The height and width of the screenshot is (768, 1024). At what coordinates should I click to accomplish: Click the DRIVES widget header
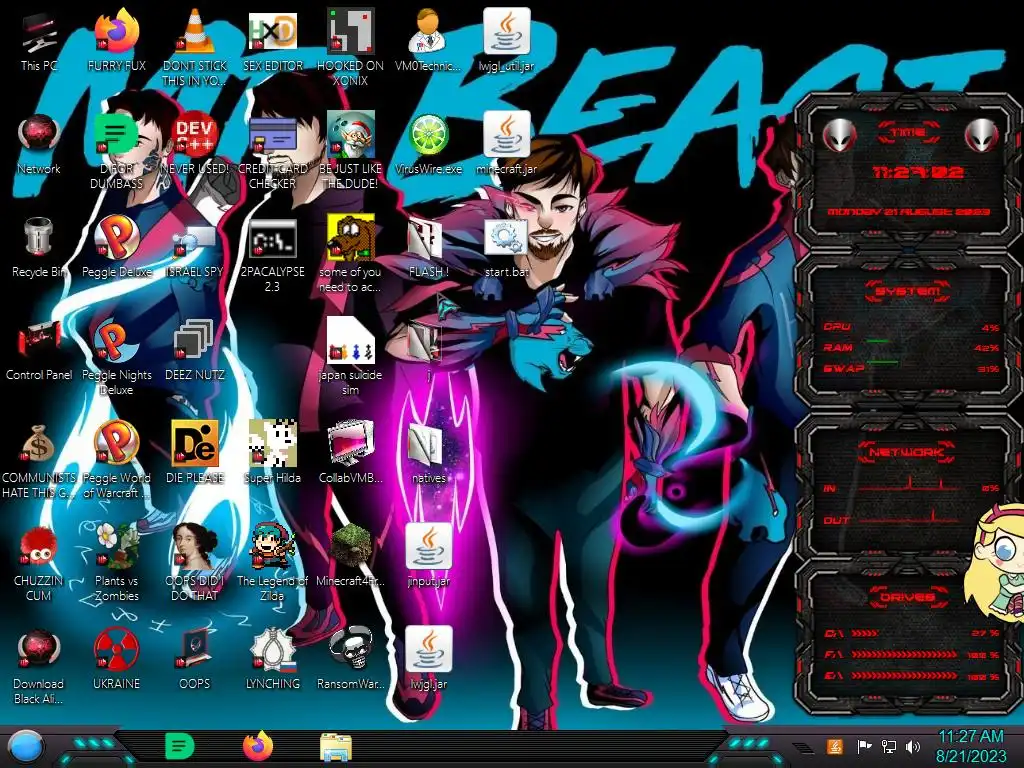coord(908,597)
